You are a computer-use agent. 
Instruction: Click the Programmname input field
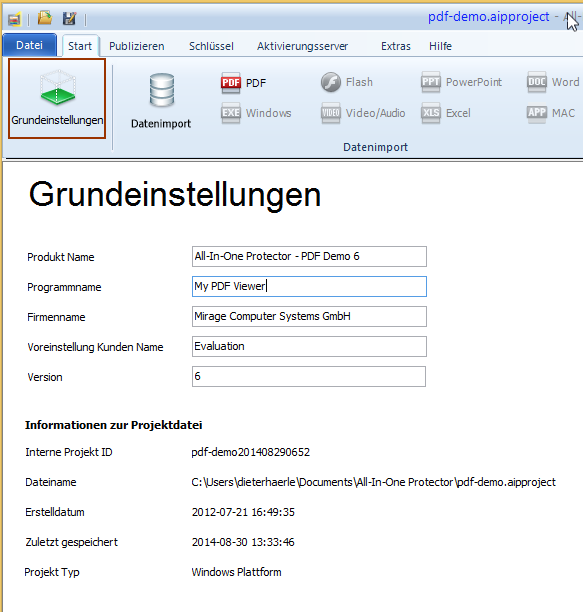point(309,286)
